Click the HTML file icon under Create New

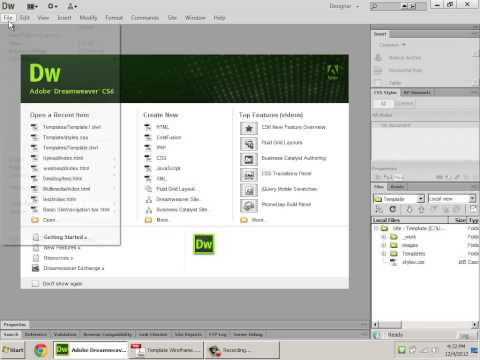point(148,127)
